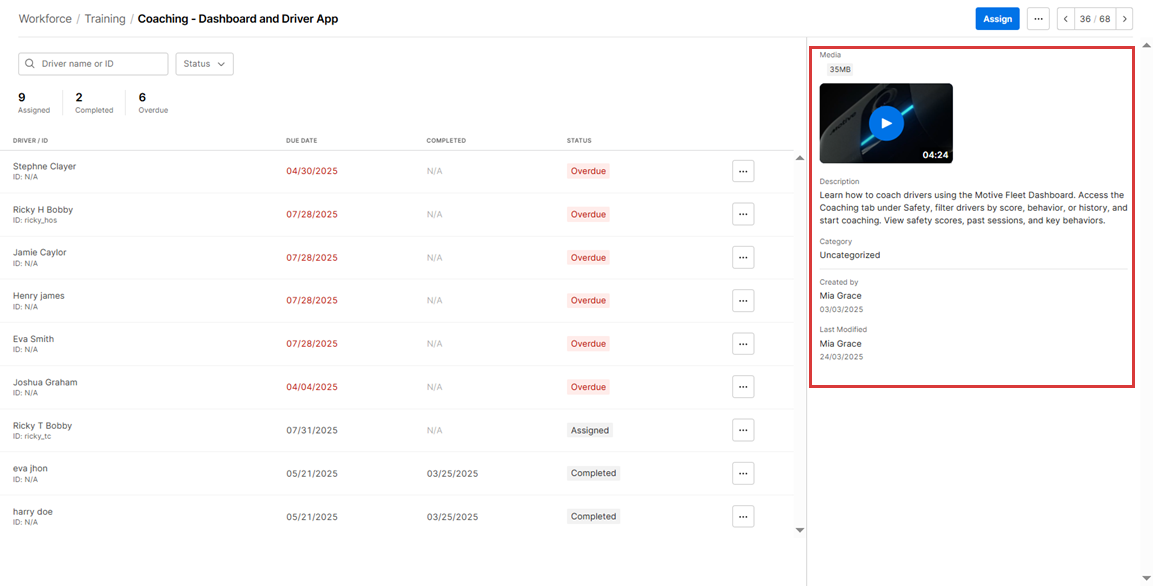The image size is (1153, 586).
Task: Expand the Status filter dropdown
Action: pos(204,64)
